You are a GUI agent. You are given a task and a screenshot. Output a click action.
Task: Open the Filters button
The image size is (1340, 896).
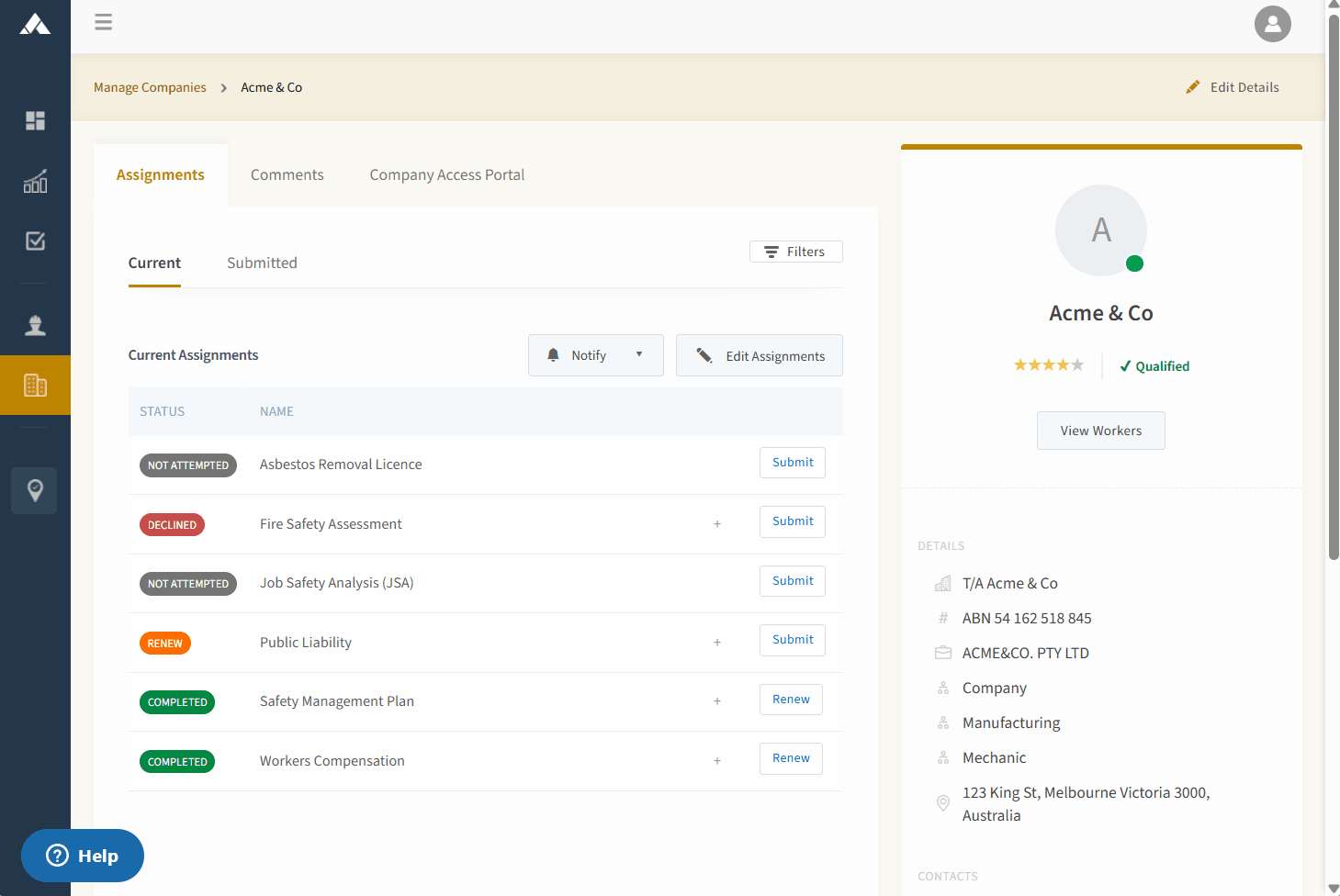click(x=796, y=252)
